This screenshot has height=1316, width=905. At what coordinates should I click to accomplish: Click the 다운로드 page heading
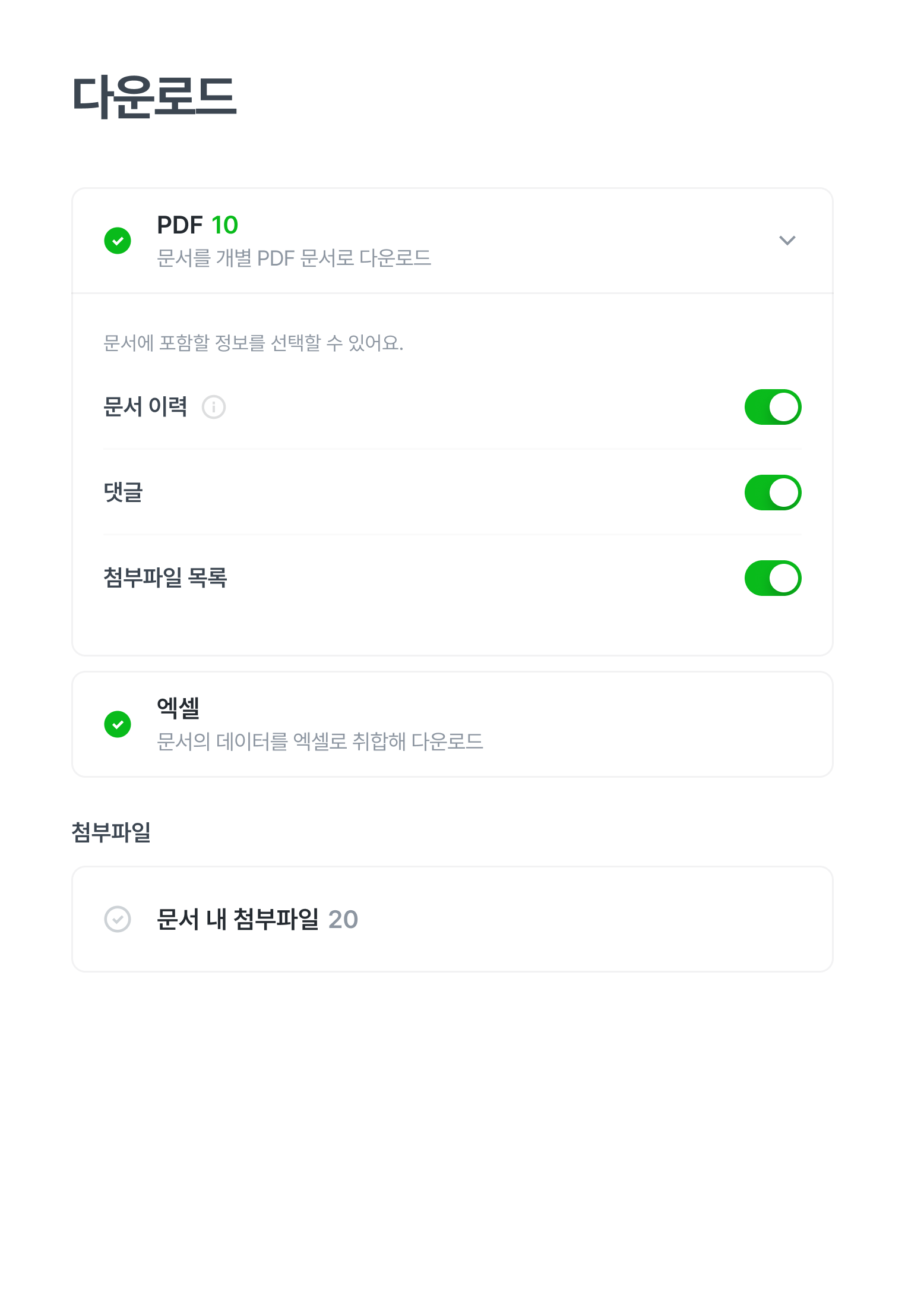pos(154,96)
